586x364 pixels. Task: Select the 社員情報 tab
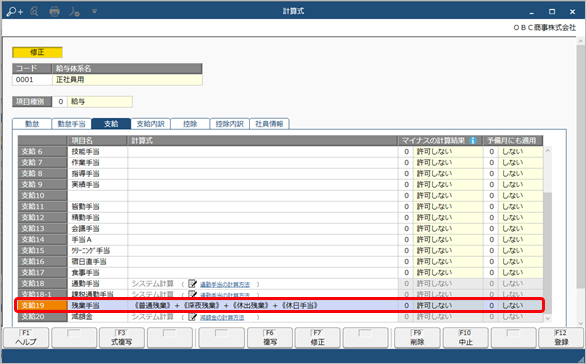[269, 124]
